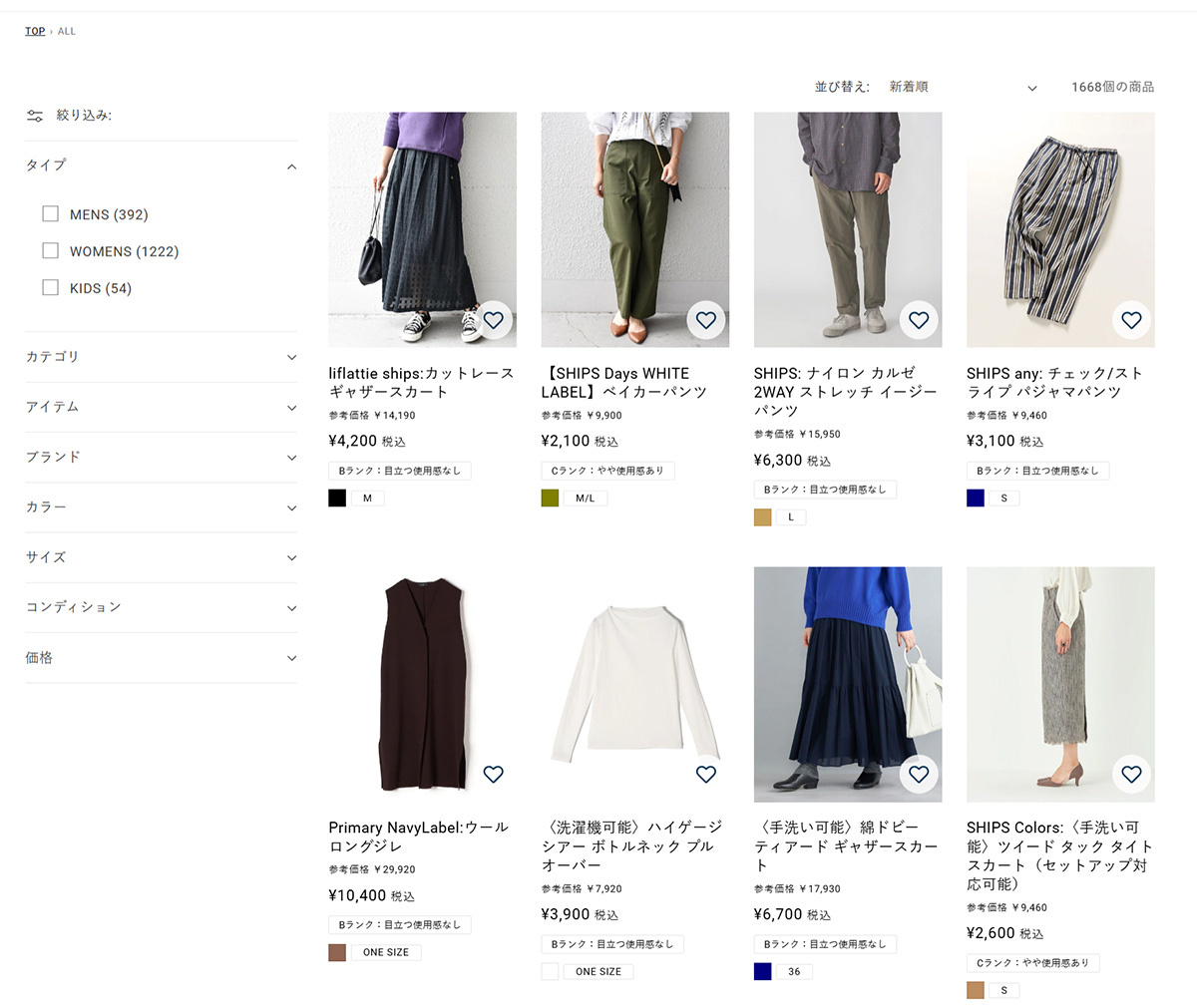Open SHIPS any パジャマパンツ product title
This screenshot has width=1197, height=1008.
1054,383
